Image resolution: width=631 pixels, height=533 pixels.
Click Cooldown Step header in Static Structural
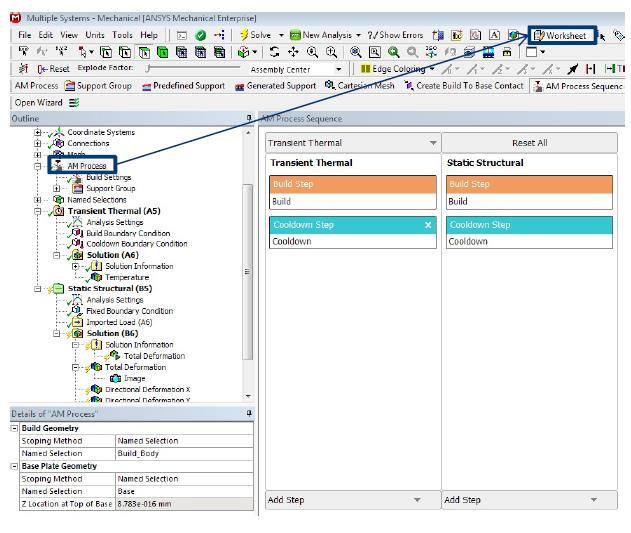529,225
